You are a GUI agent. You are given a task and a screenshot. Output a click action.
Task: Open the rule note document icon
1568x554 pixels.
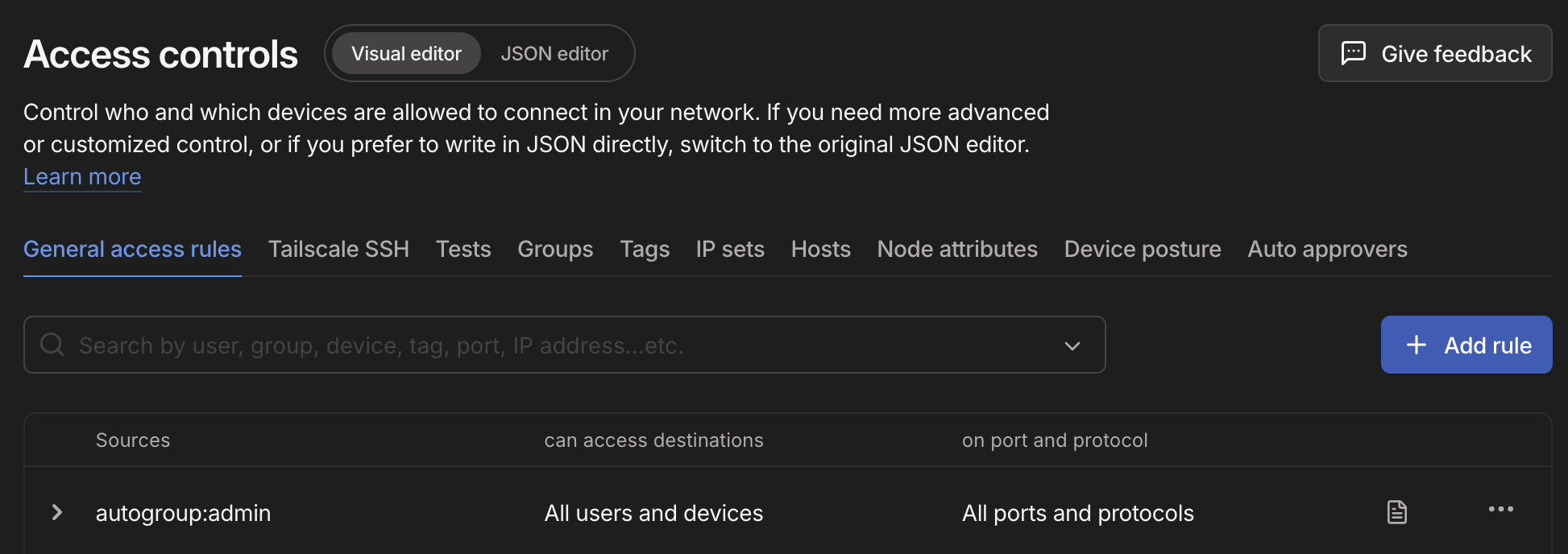tap(1396, 512)
